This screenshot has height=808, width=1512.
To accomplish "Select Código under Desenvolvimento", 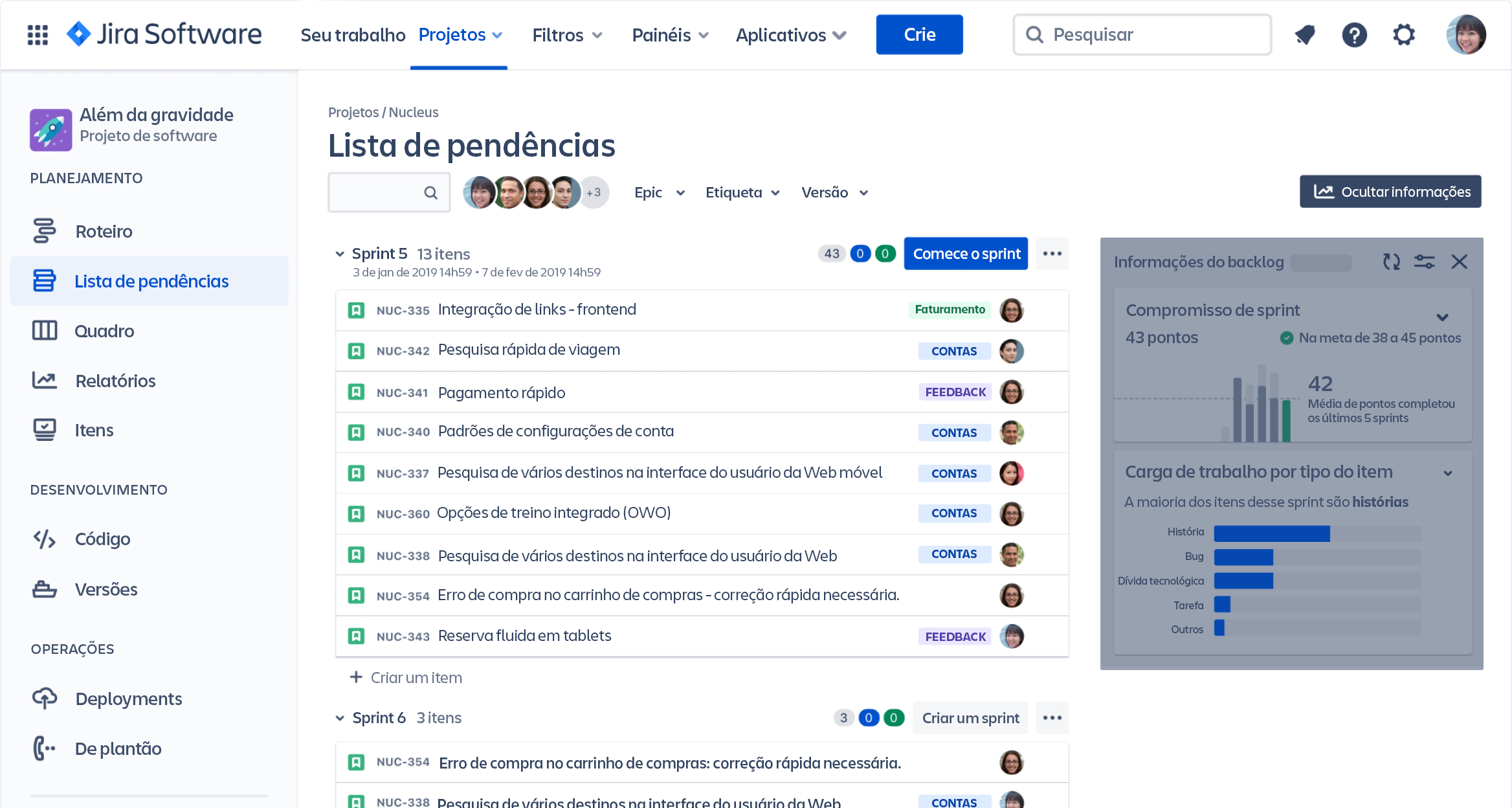I will tap(102, 539).
